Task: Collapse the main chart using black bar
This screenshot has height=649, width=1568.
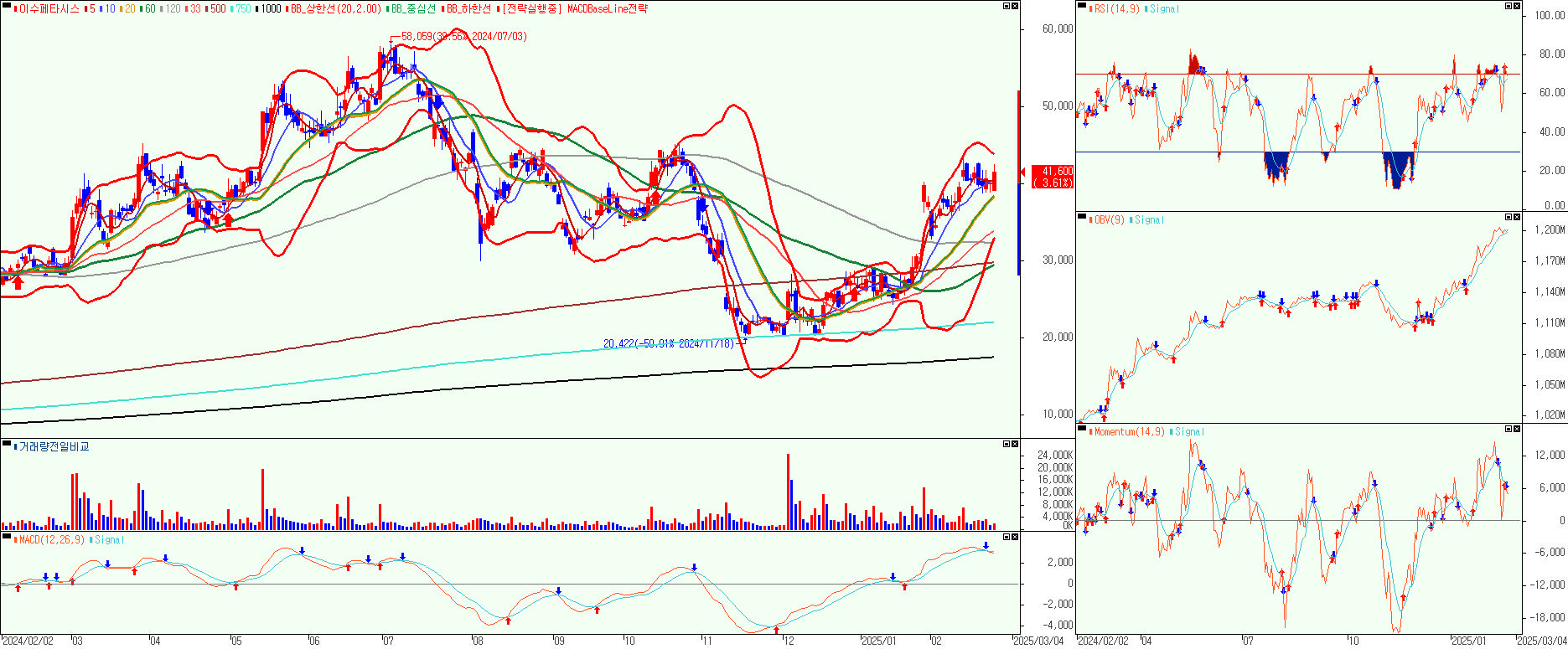Action: pos(7,4)
